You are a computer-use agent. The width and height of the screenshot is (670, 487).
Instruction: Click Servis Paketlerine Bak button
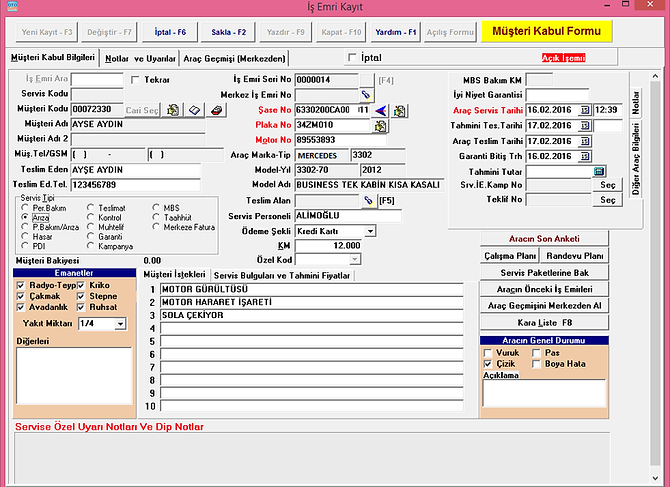(x=544, y=273)
